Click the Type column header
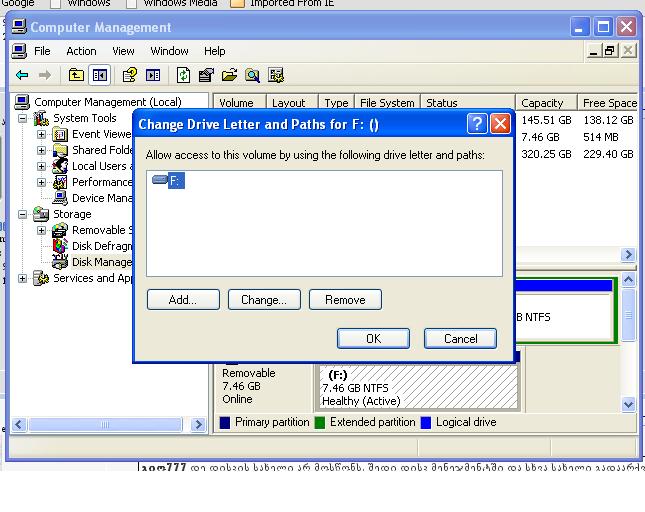Viewport: 645px width, 512px height. [x=336, y=102]
